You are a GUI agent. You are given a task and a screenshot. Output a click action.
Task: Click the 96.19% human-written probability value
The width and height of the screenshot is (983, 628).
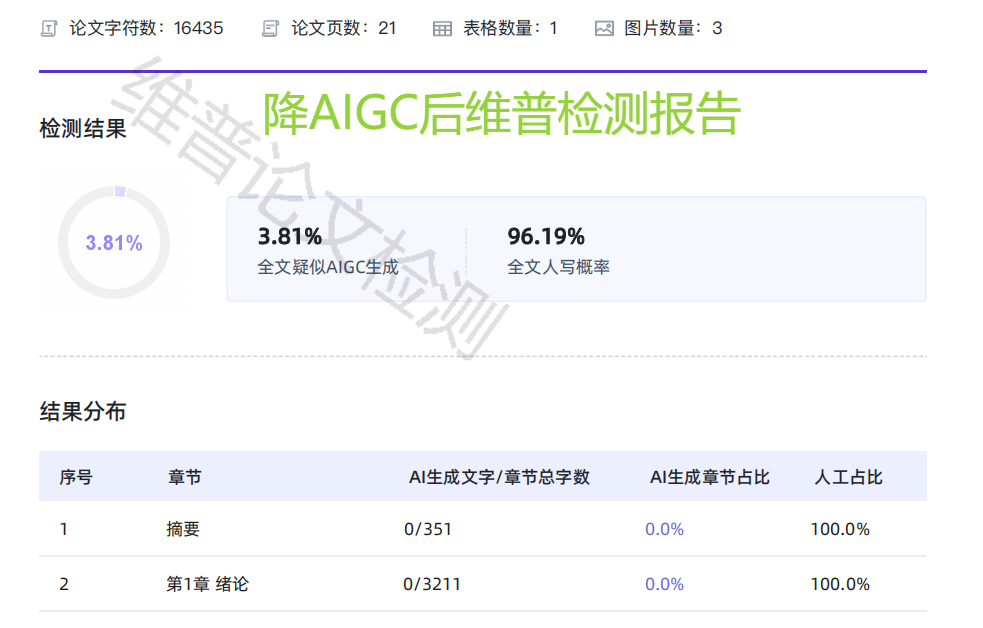coord(546,237)
